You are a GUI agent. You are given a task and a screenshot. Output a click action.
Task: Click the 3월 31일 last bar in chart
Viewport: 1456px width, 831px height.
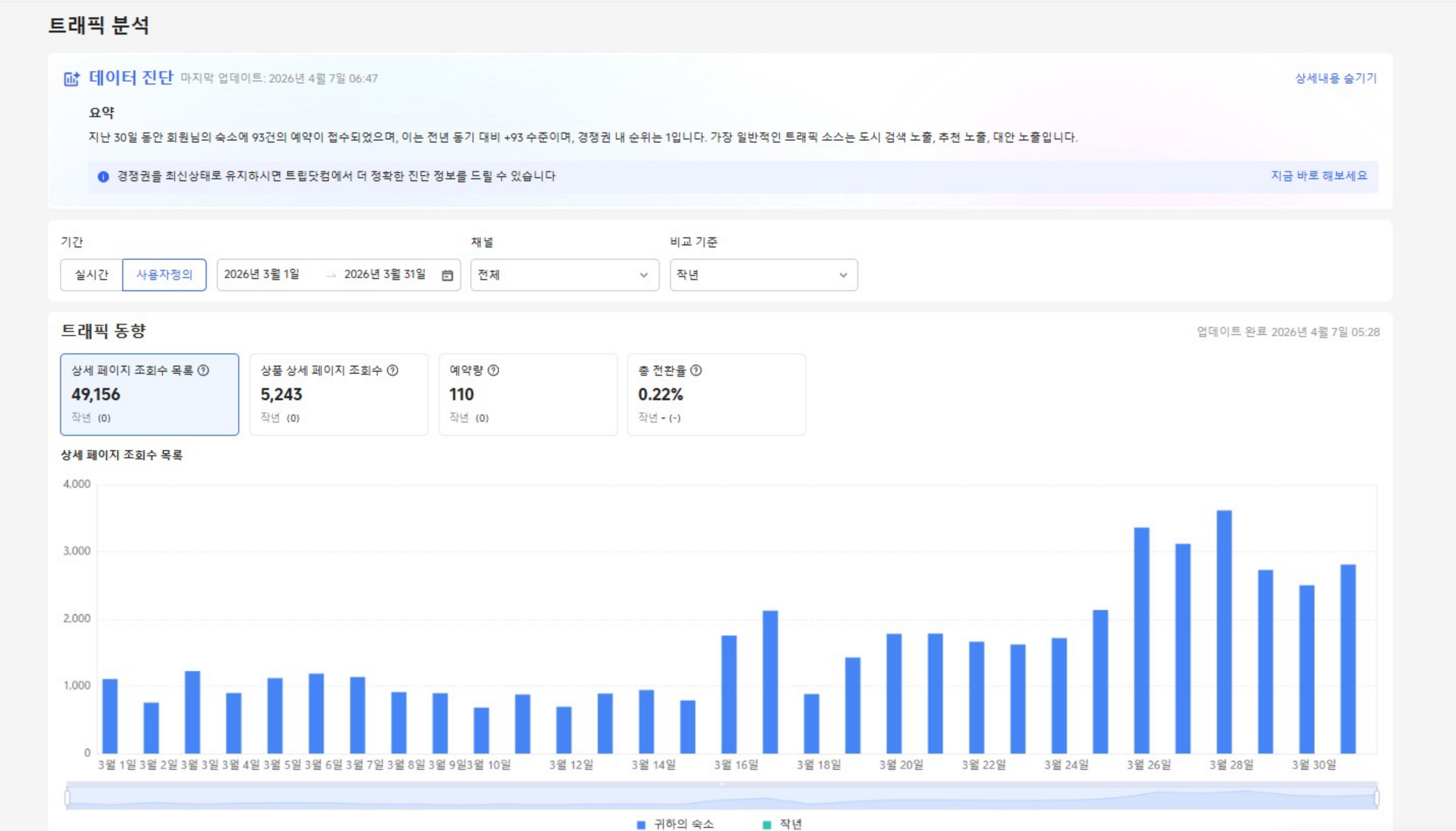coord(1348,659)
